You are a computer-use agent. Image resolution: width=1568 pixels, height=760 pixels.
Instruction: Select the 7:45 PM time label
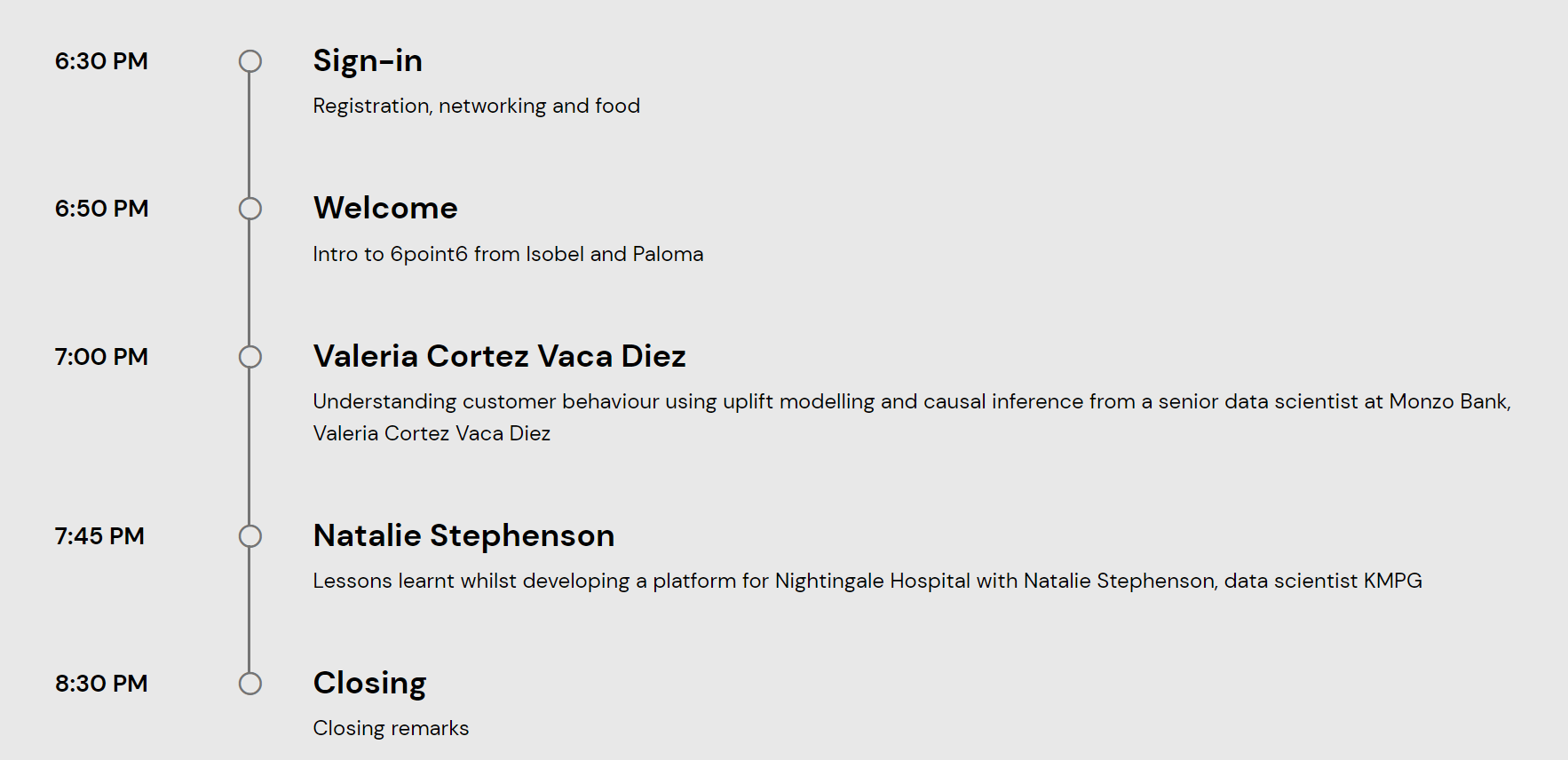click(99, 536)
